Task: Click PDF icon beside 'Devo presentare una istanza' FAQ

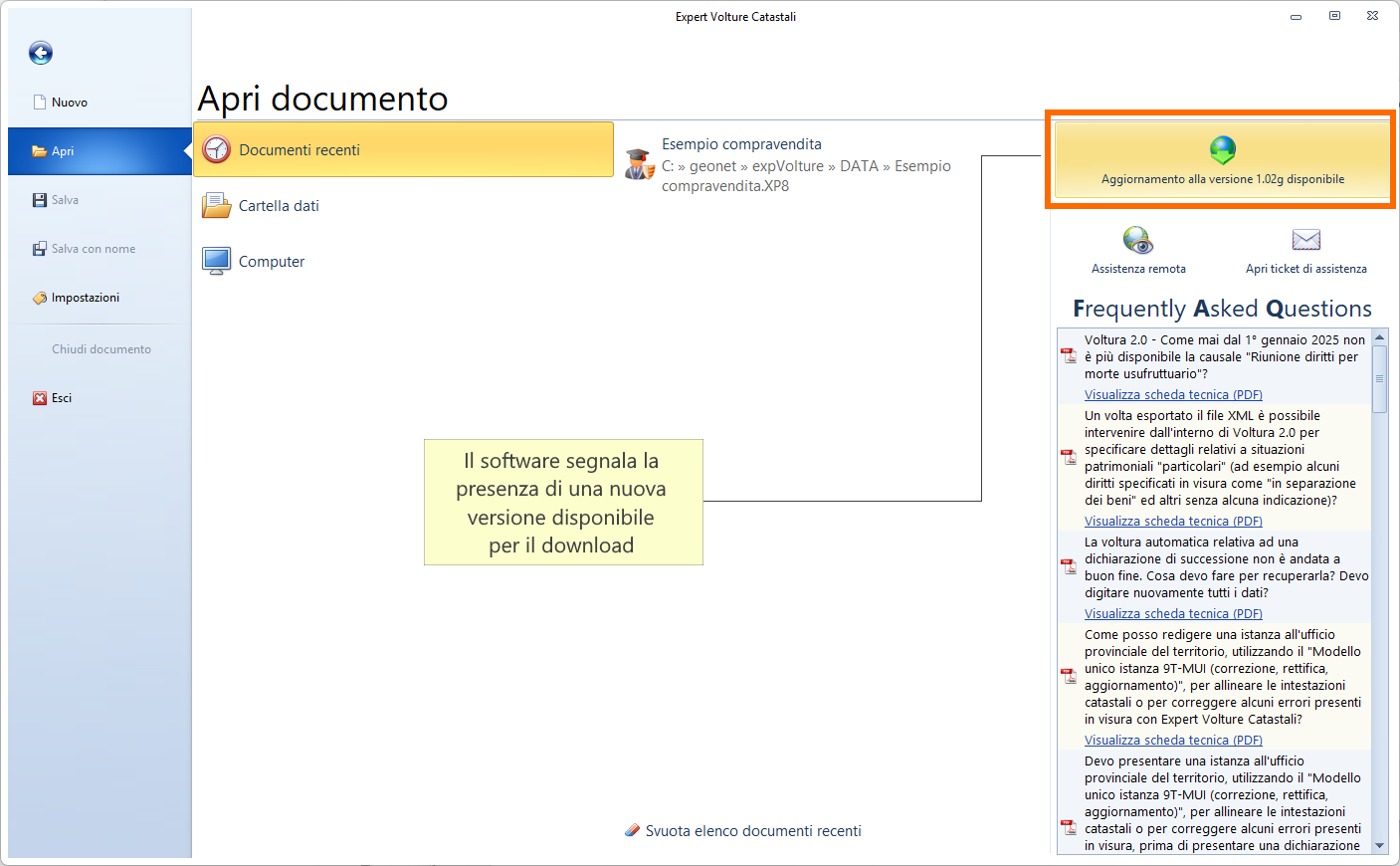Action: click(x=1069, y=827)
